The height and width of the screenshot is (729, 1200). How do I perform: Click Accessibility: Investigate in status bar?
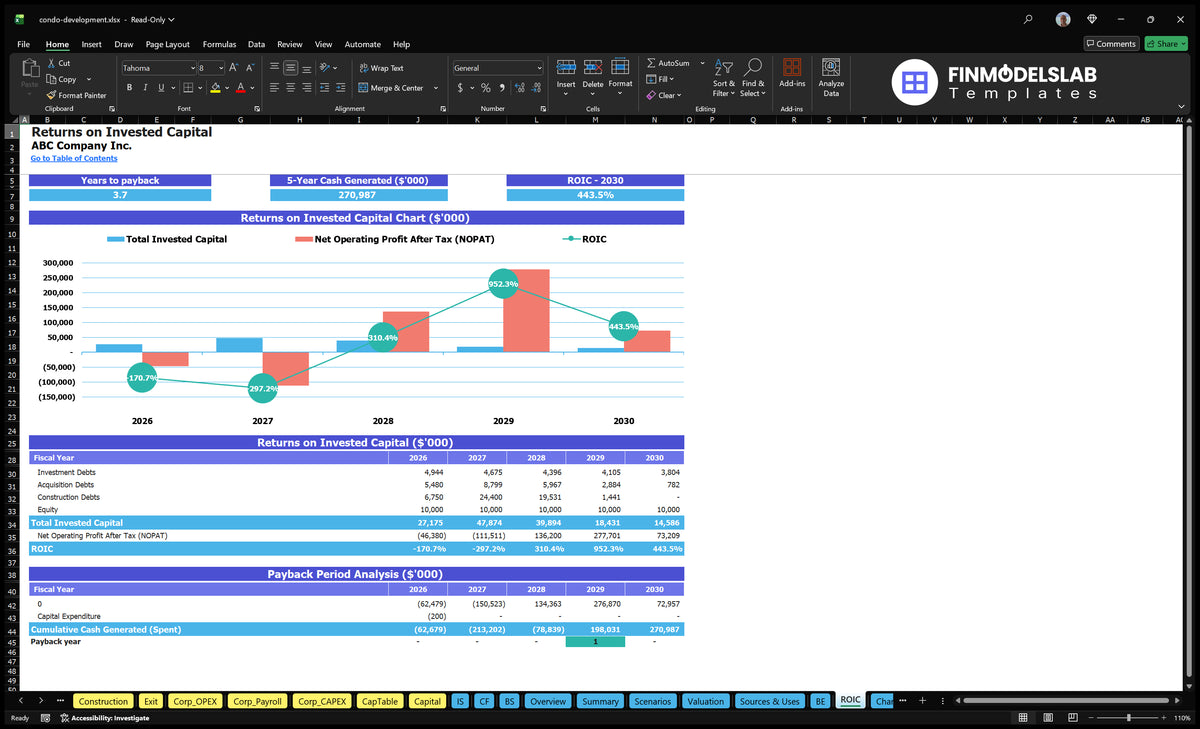[104, 718]
